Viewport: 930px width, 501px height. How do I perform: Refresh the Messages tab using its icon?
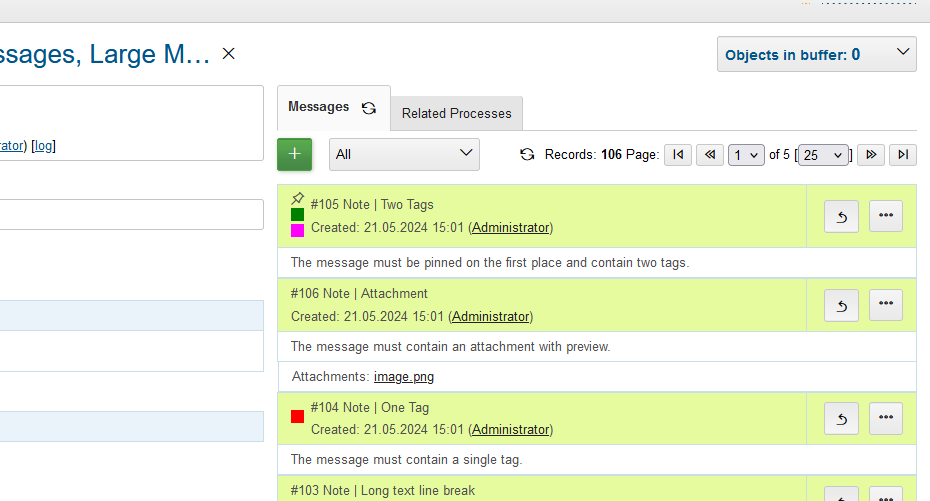[369, 108]
